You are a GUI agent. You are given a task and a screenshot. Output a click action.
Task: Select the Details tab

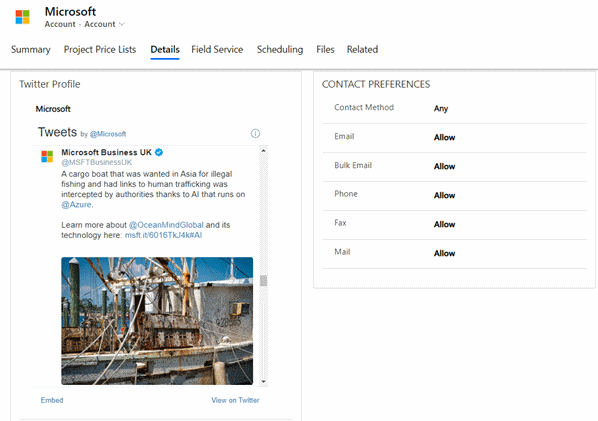click(165, 50)
